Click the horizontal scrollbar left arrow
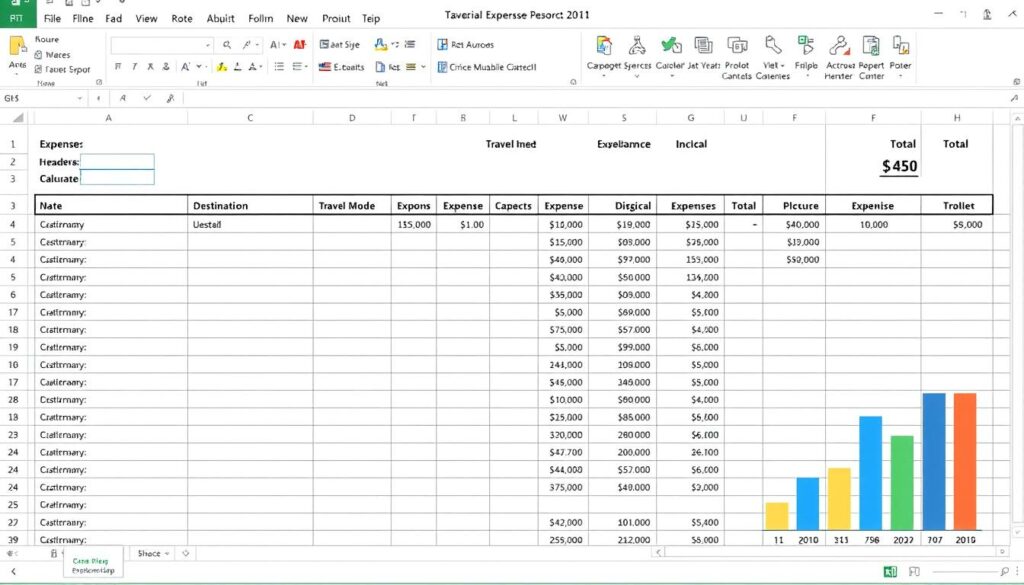The image size is (1024, 585). click(658, 552)
